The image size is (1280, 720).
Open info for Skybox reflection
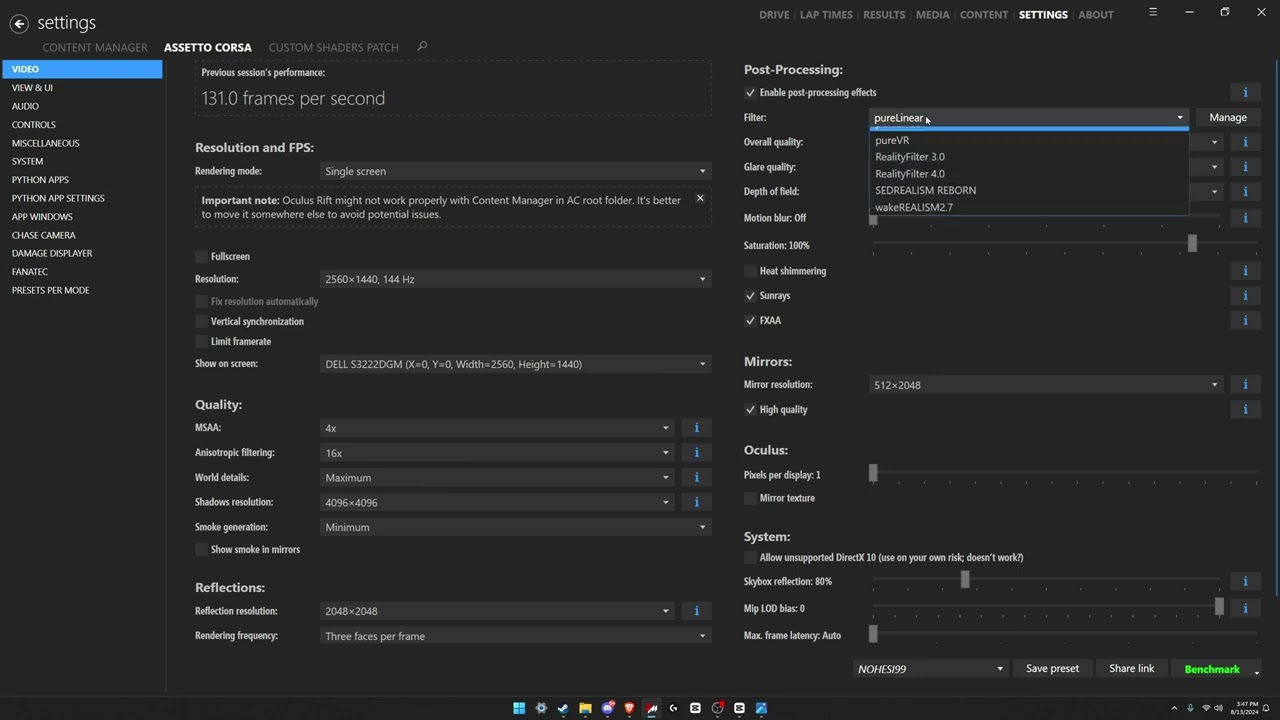coord(1245,581)
